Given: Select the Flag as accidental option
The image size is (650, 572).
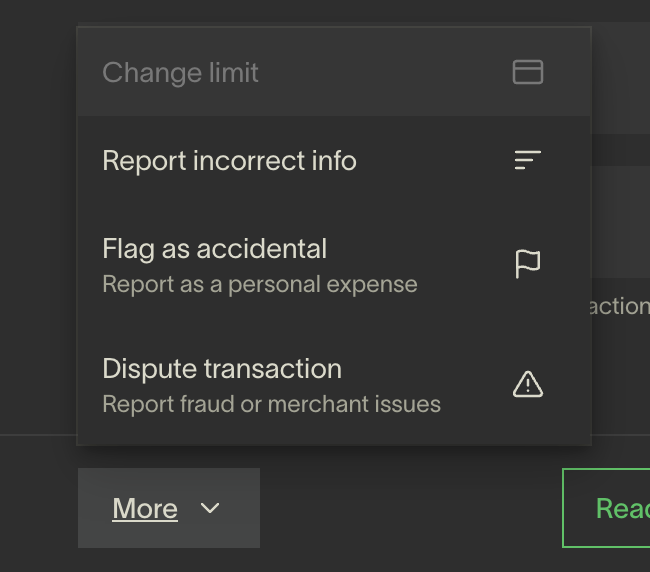Looking at the screenshot, I should click(214, 248).
